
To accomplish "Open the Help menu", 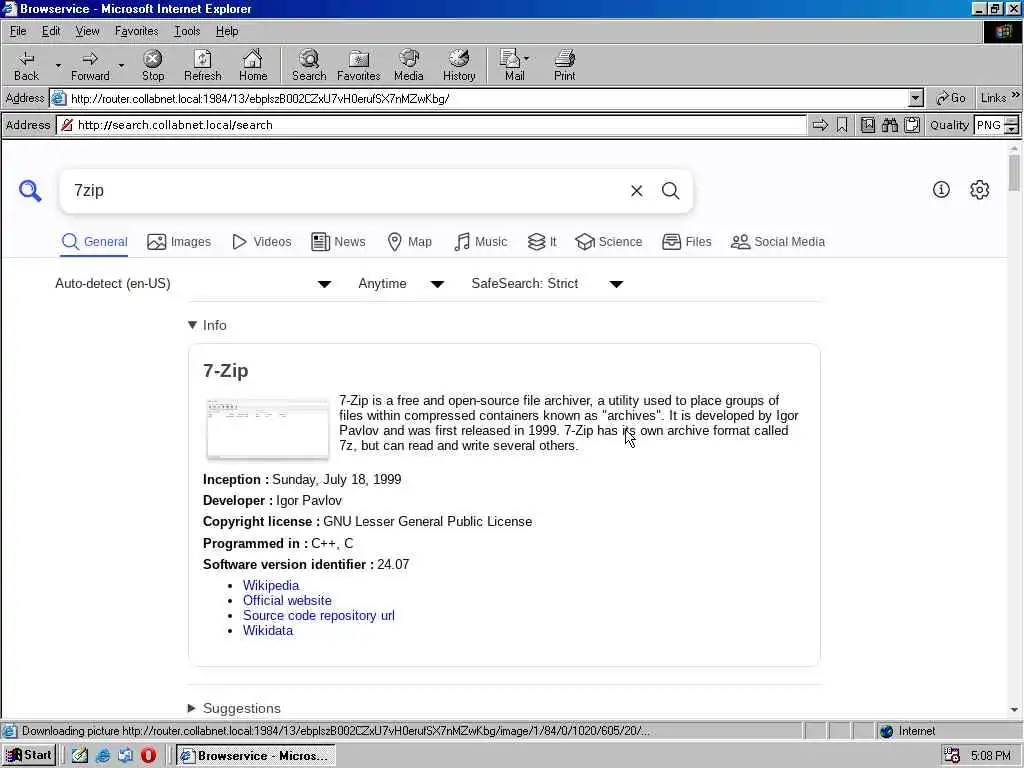I will click(227, 31).
